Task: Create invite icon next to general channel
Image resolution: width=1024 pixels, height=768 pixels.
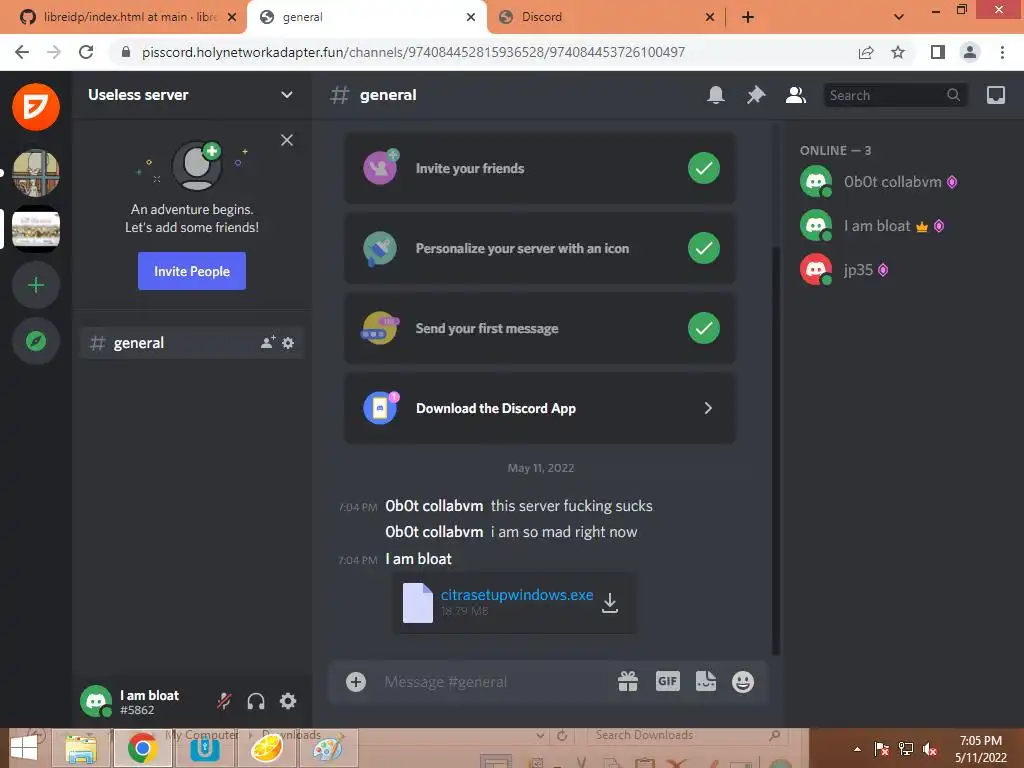Action: pyautogui.click(x=268, y=342)
